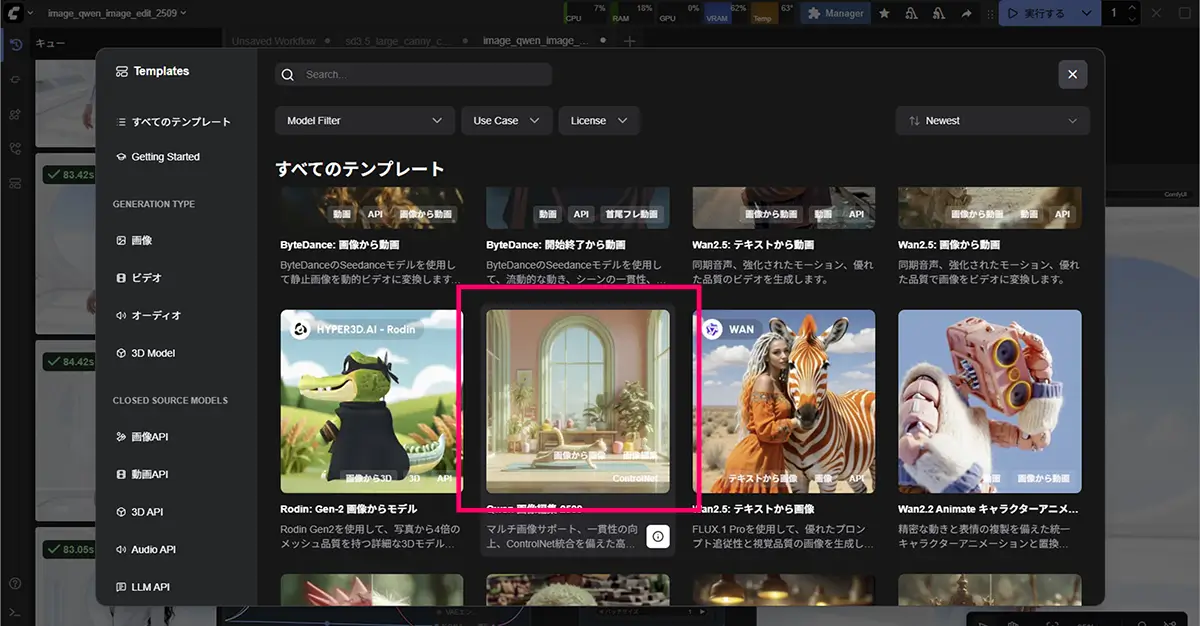Star the current workflow using the star icon

(x=884, y=13)
